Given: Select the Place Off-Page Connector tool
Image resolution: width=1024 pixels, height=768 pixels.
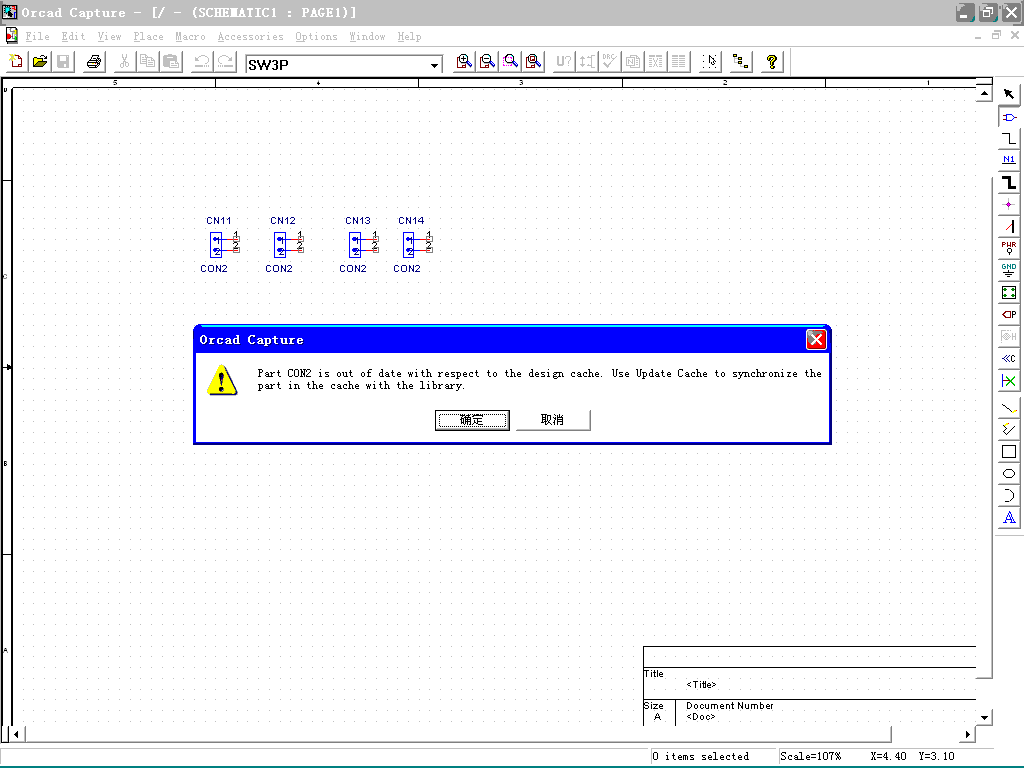Looking at the screenshot, I should (1009, 359).
